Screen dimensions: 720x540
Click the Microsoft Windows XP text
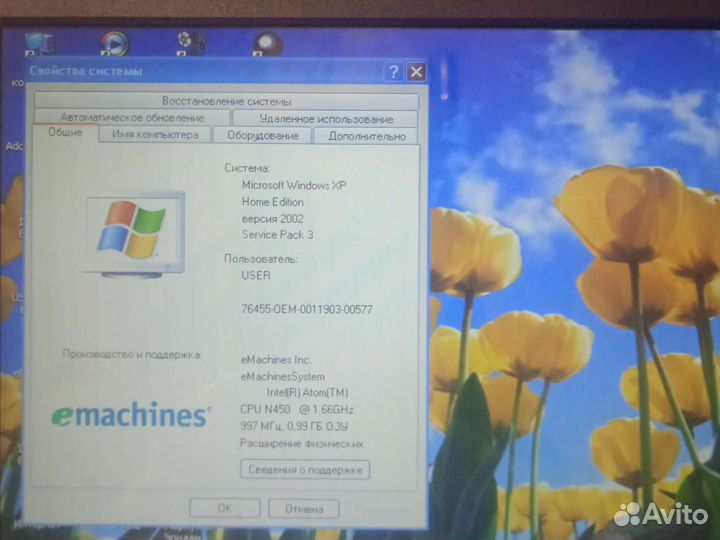[294, 186]
